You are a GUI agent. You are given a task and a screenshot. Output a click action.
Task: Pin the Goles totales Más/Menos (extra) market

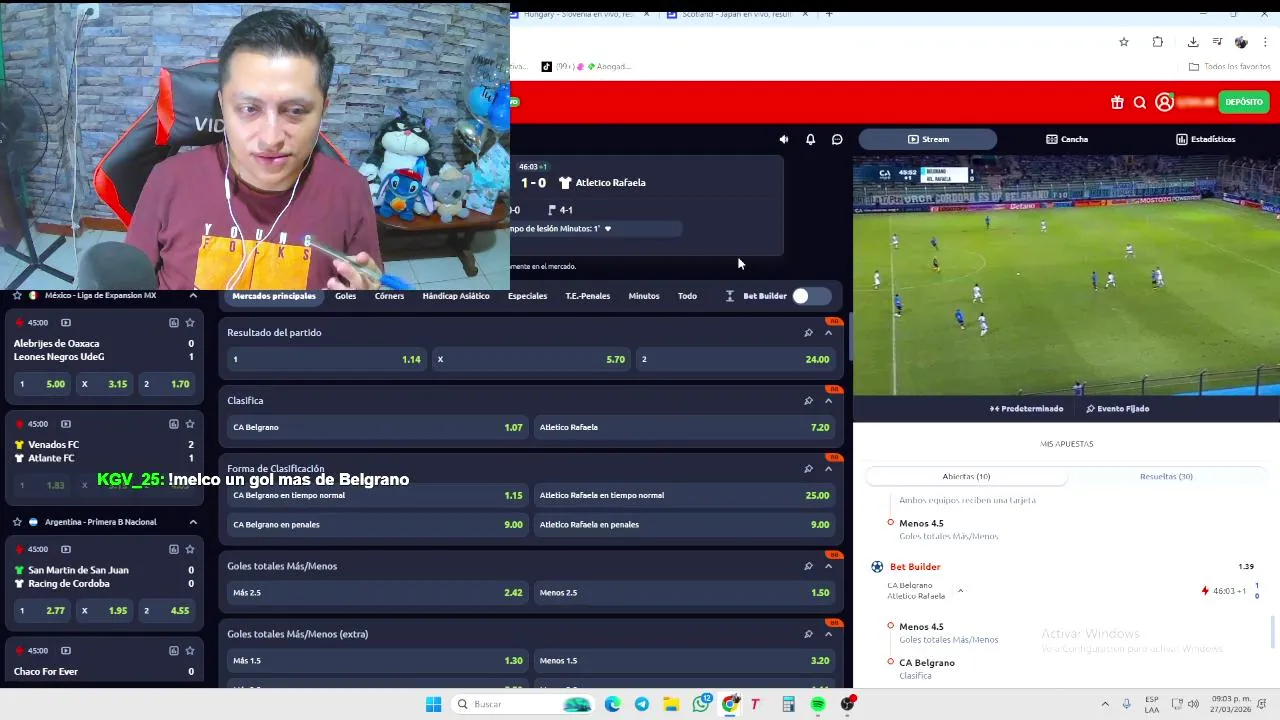[x=808, y=634]
